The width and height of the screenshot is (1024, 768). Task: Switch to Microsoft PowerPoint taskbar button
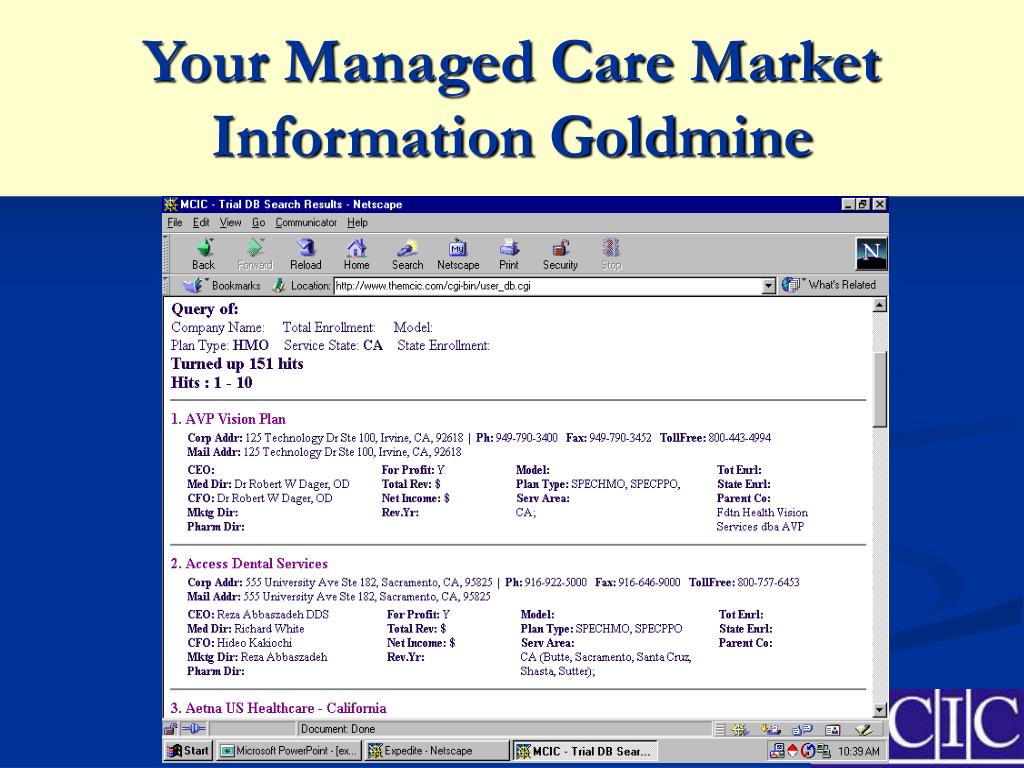pyautogui.click(x=289, y=750)
